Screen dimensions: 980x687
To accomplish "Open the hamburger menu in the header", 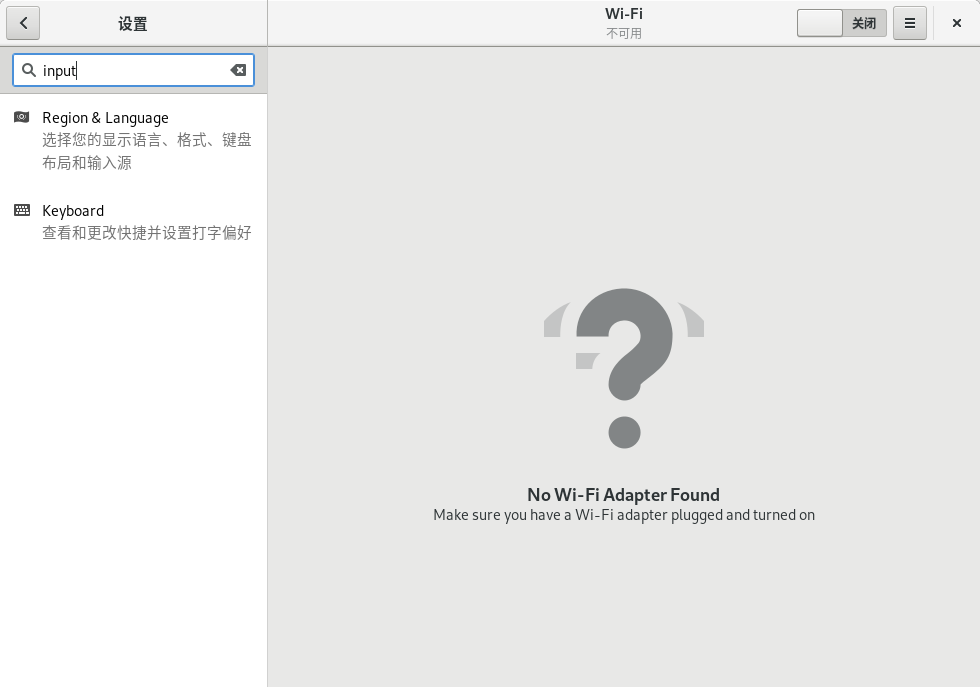I will point(909,23).
